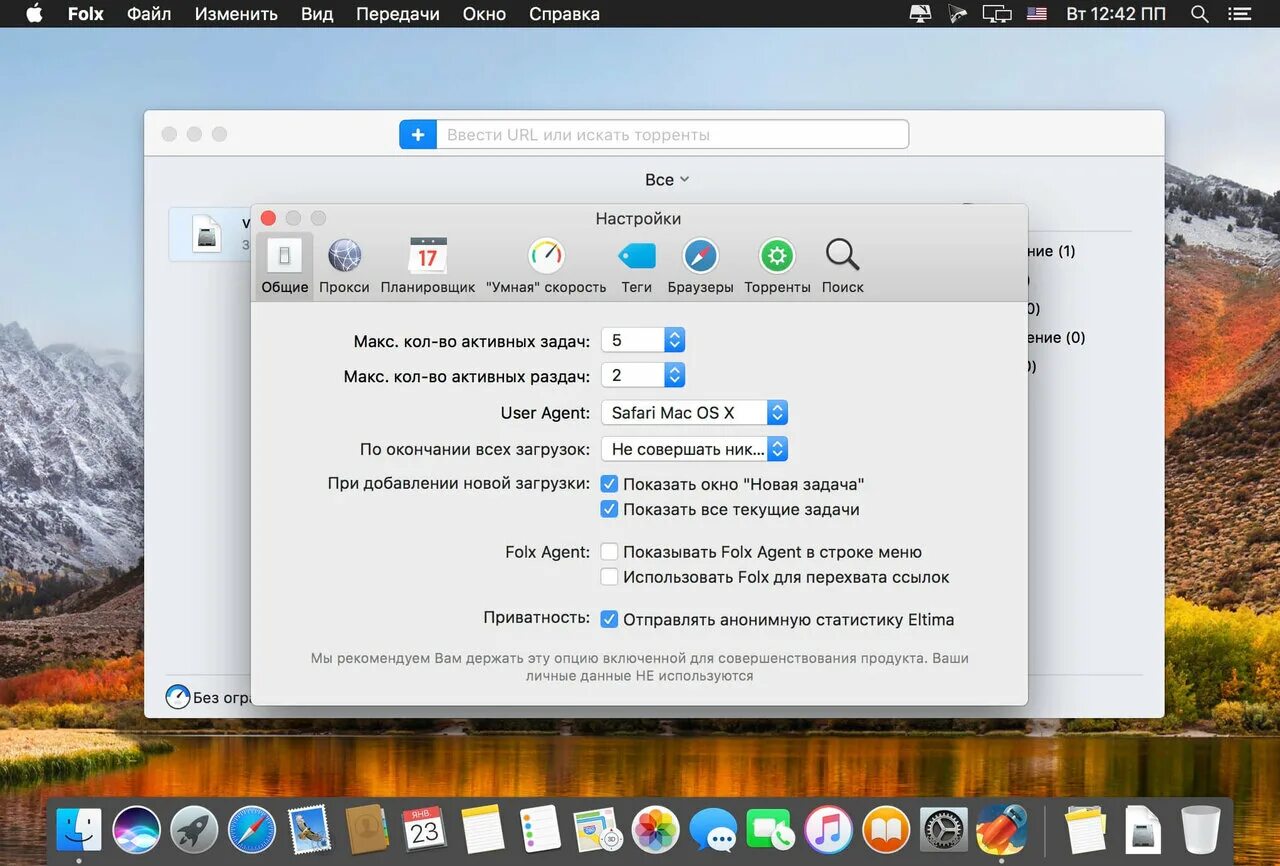The height and width of the screenshot is (866, 1280).
Task: Uncheck Показать все текущие задачи
Action: click(608, 509)
